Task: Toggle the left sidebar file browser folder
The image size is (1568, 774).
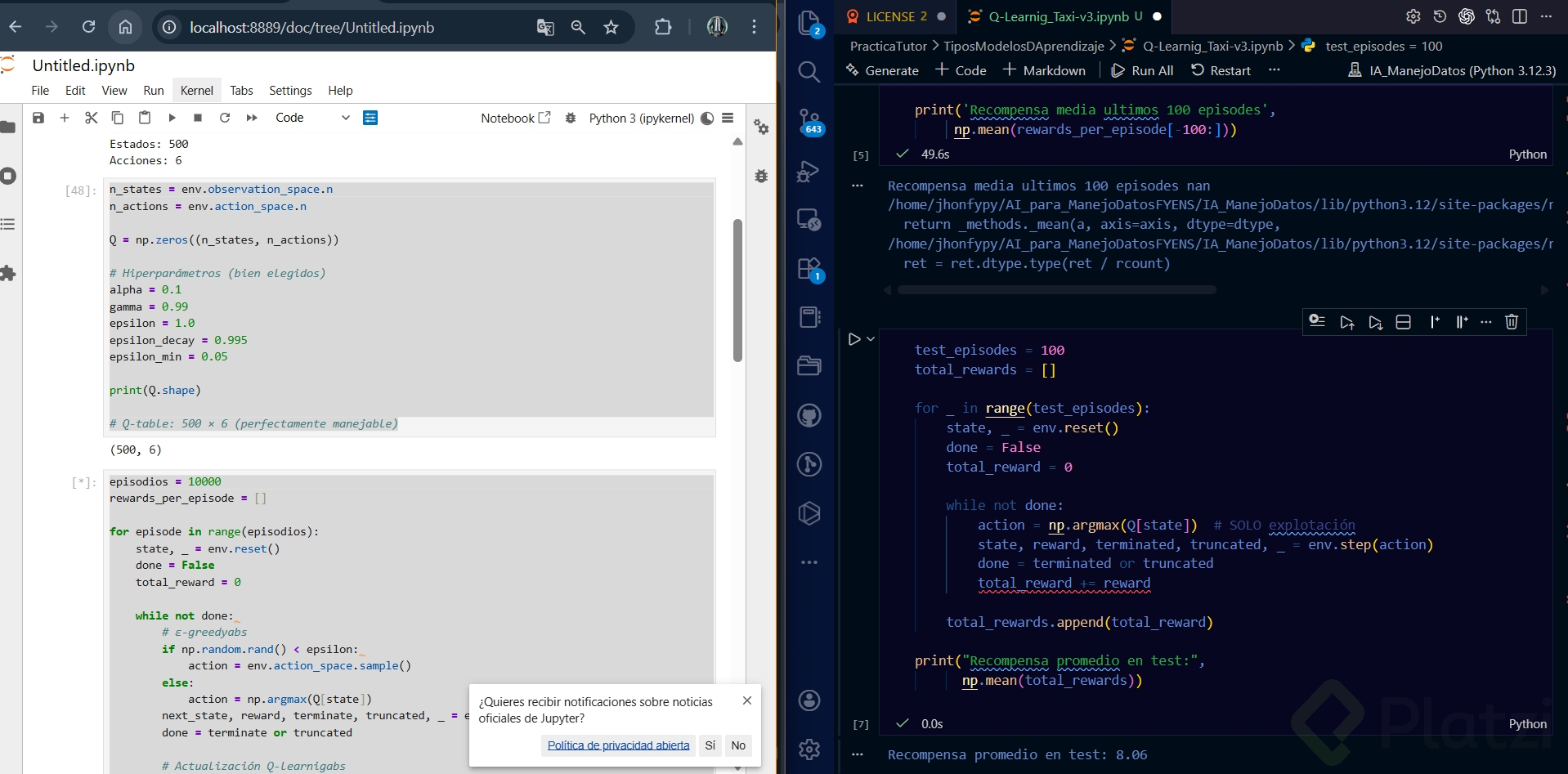Action: click(x=8, y=127)
